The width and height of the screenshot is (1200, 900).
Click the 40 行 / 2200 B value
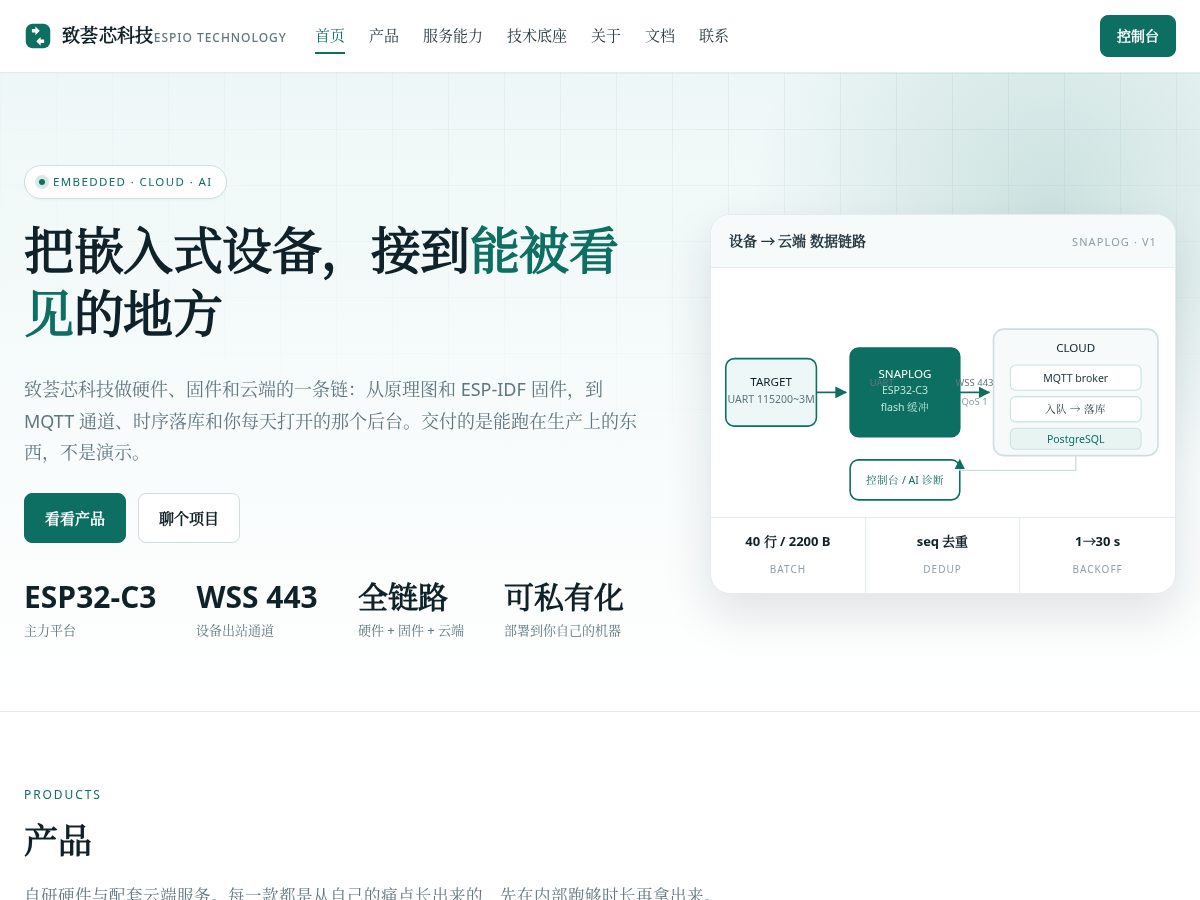(788, 542)
